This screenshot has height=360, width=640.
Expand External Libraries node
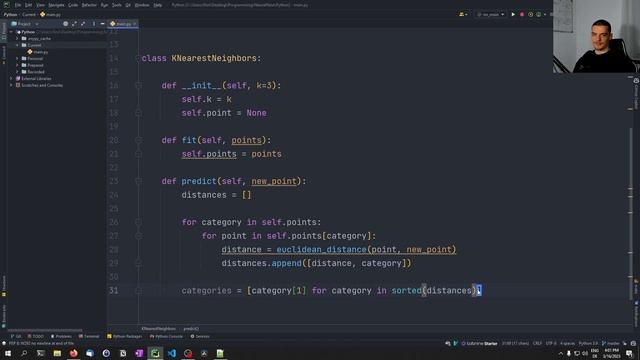coord(11,78)
